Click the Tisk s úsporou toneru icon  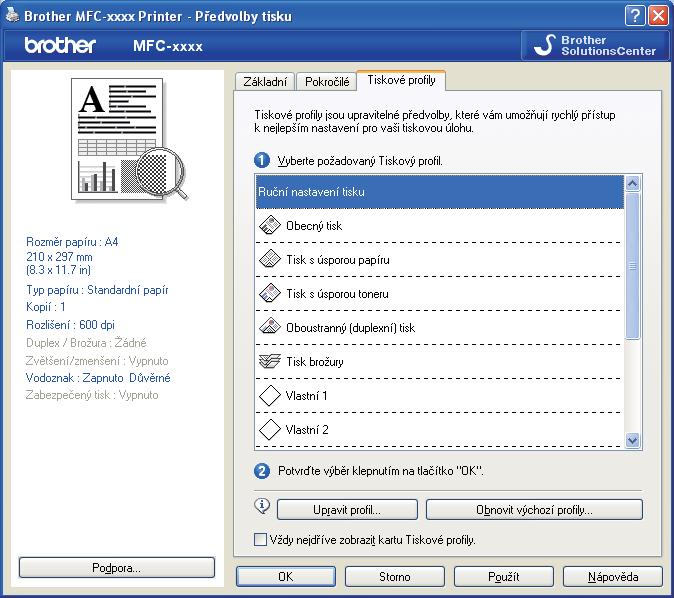click(x=270, y=293)
